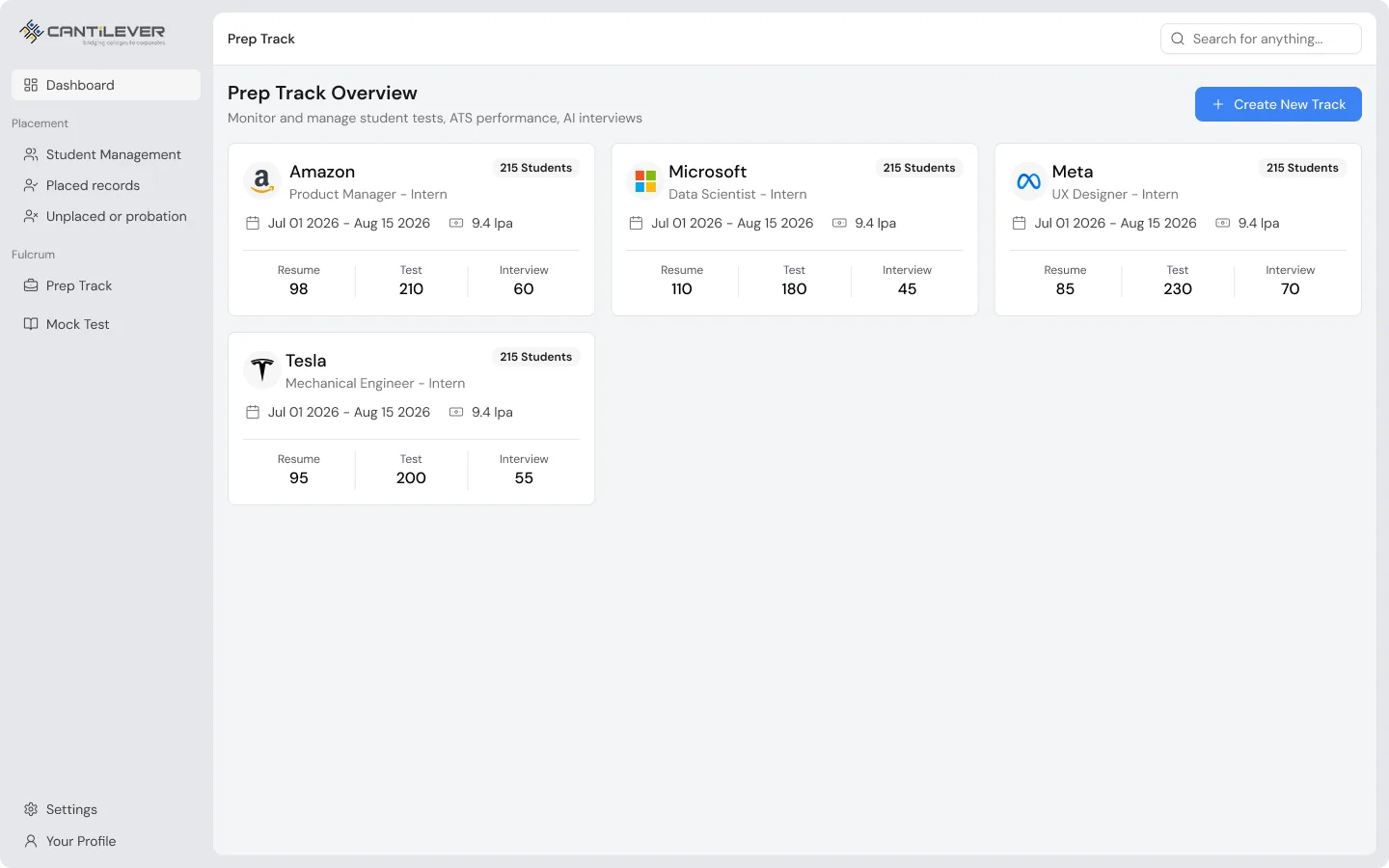Click UX Designer - Intern role text
1389x868 pixels.
pyautogui.click(x=1115, y=194)
